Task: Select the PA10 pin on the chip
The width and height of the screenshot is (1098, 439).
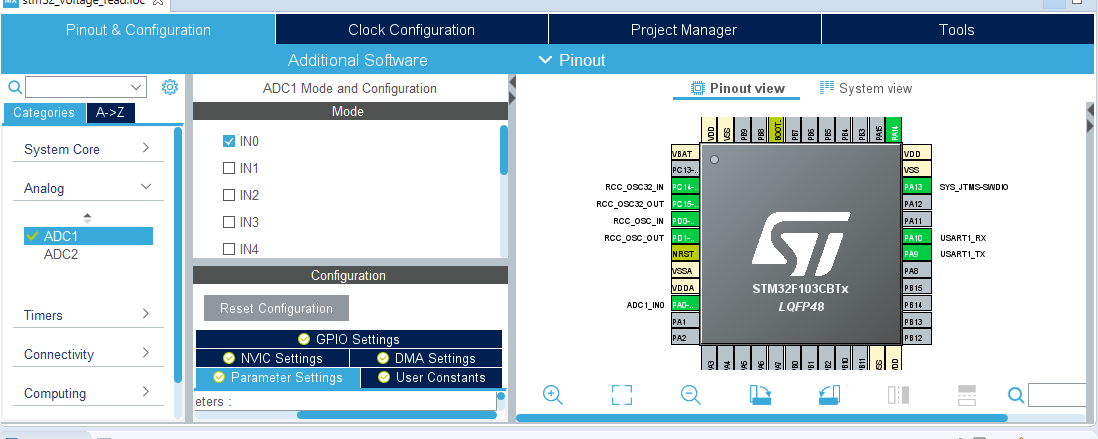Action: pos(917,237)
